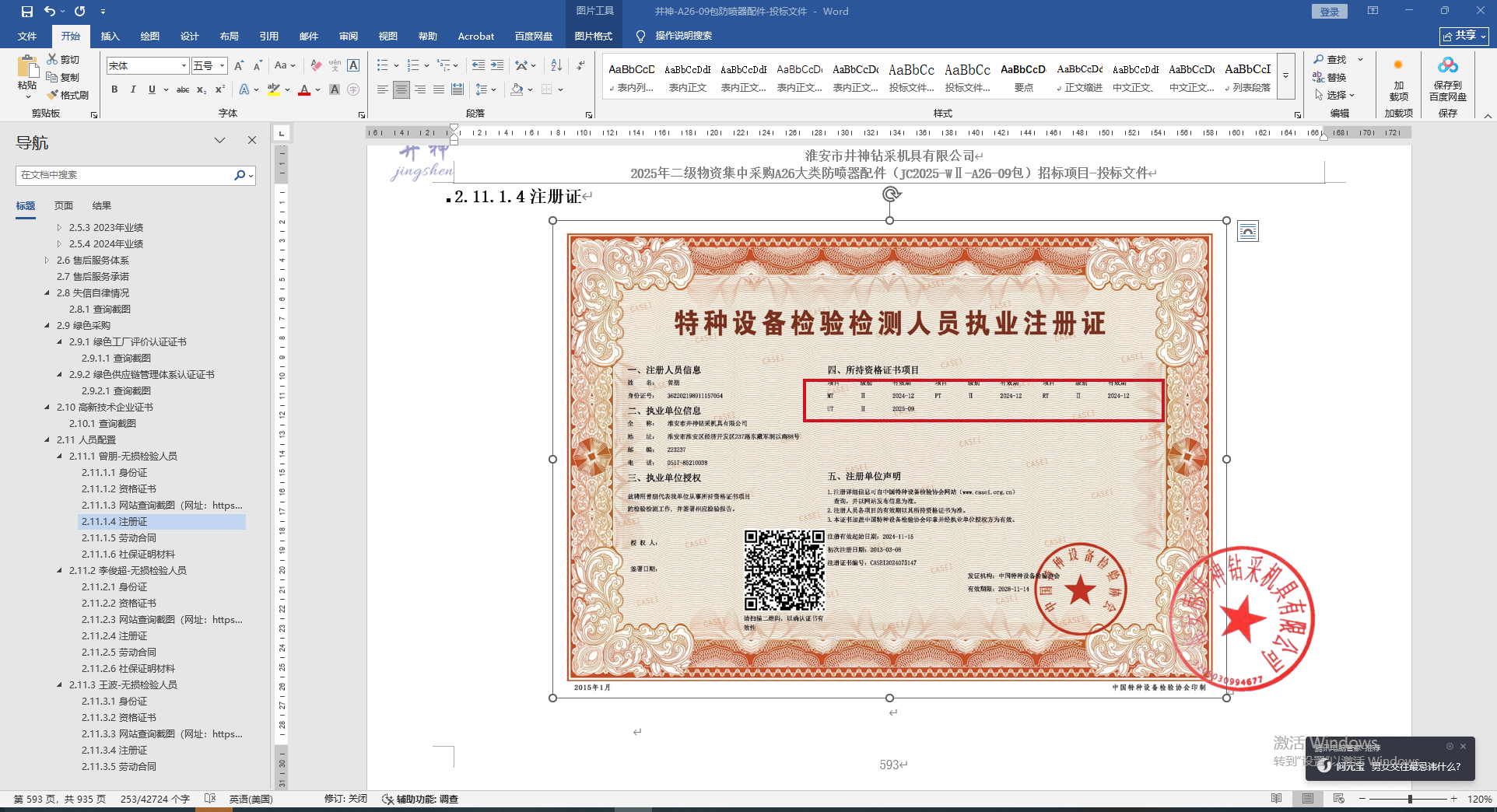The image size is (1497, 812).
Task: Open the Select (选择) dropdown
Action: click(x=1335, y=95)
